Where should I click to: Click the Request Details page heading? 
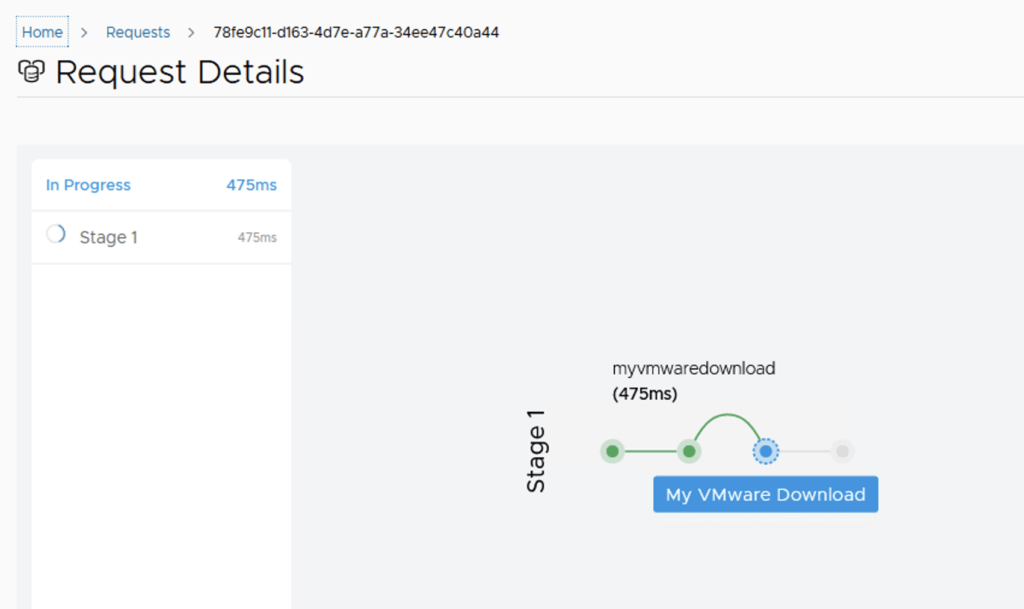[180, 72]
